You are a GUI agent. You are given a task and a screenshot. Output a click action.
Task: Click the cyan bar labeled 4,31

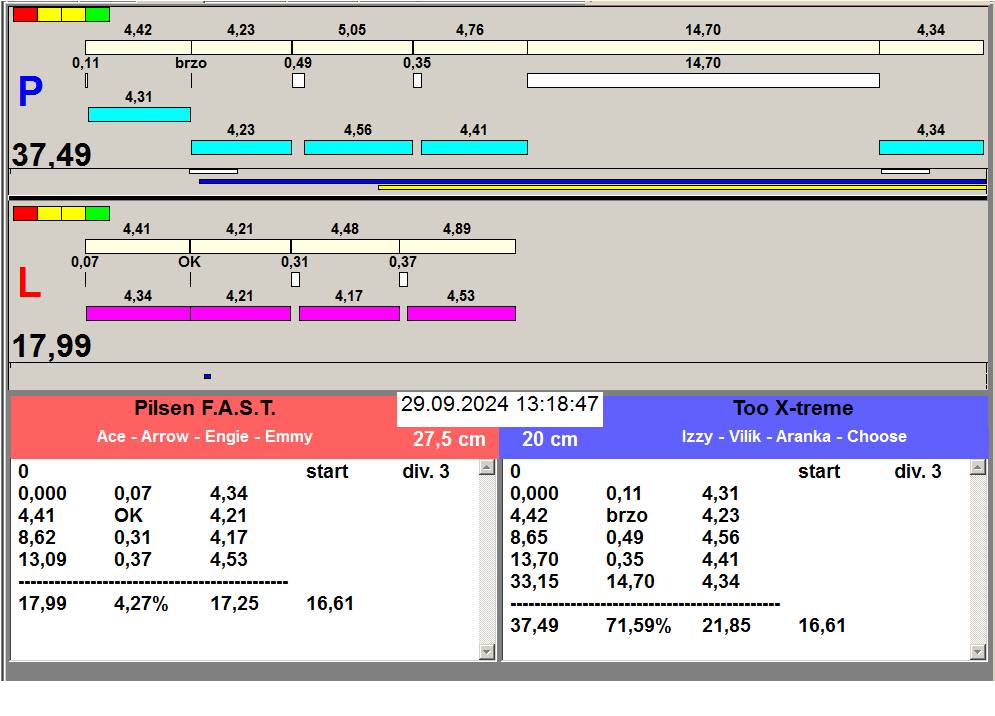139,114
